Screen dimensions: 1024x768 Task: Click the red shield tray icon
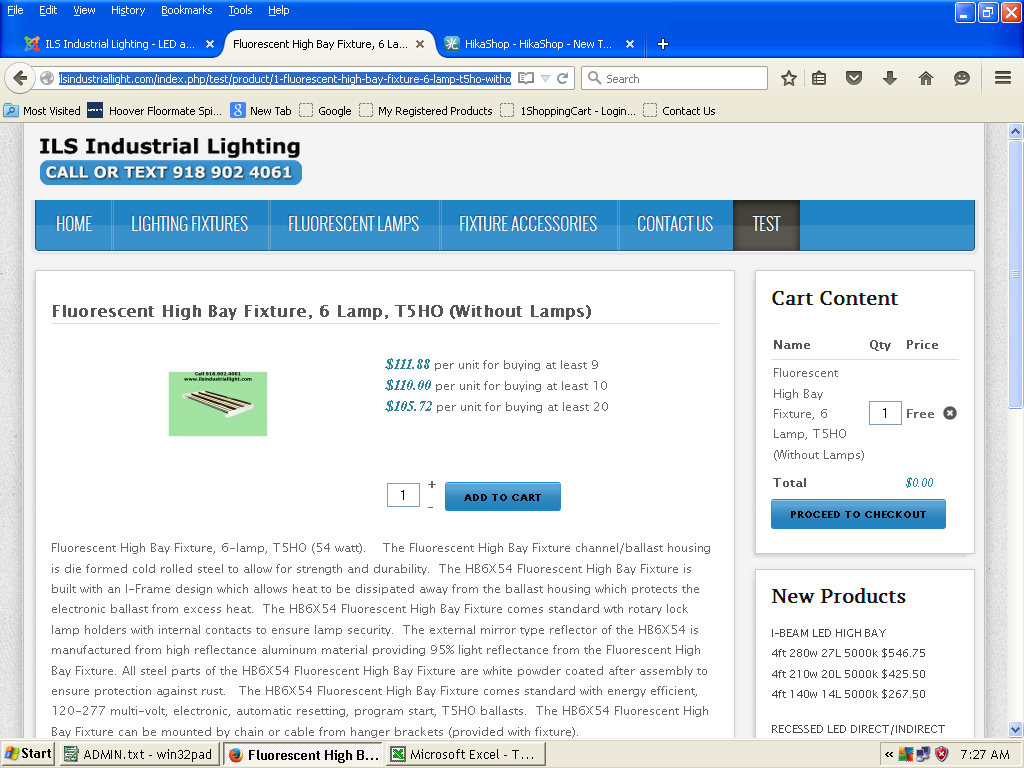941,754
